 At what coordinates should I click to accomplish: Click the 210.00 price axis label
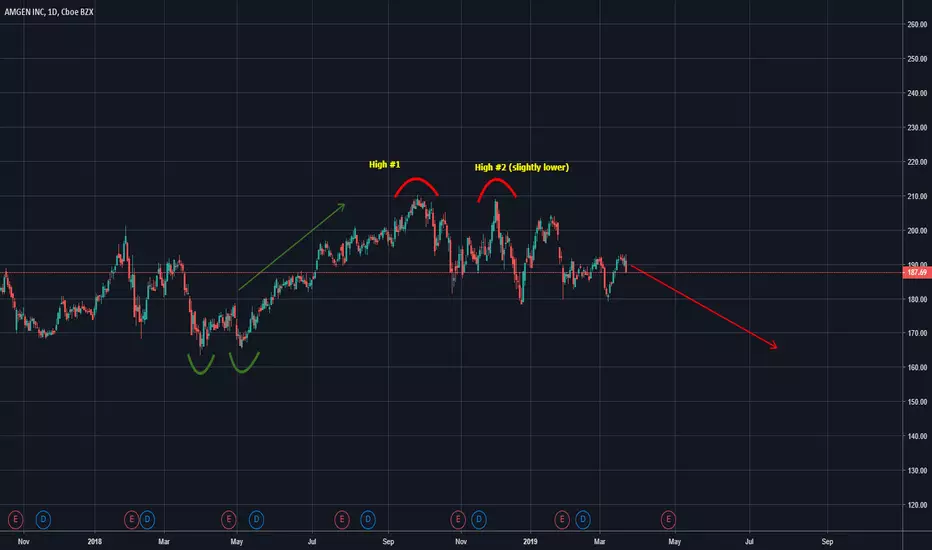pyautogui.click(x=917, y=196)
